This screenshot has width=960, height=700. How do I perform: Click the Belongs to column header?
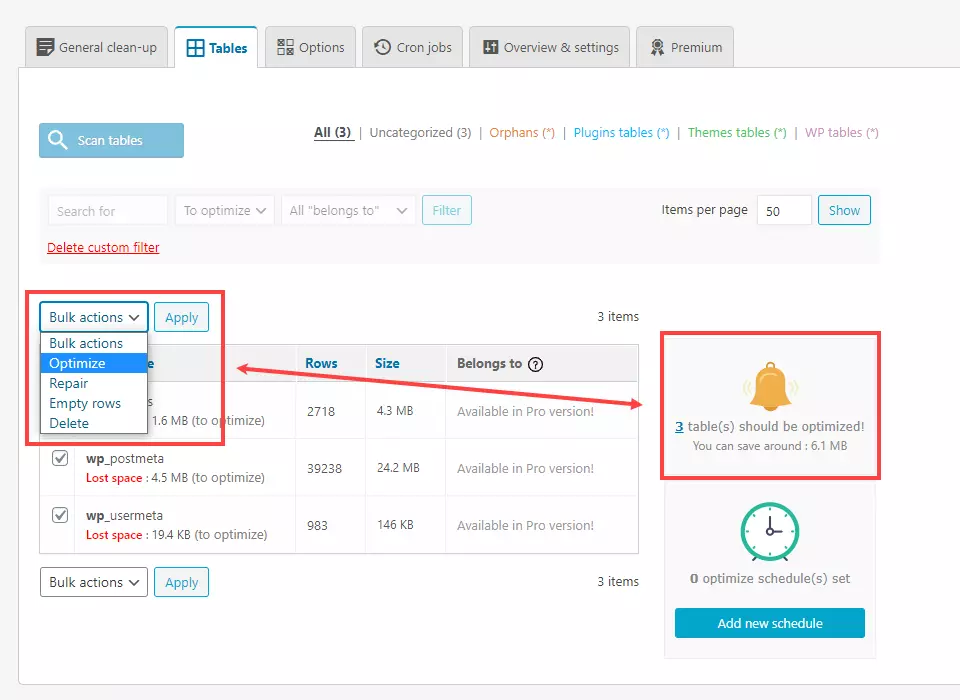(489, 363)
